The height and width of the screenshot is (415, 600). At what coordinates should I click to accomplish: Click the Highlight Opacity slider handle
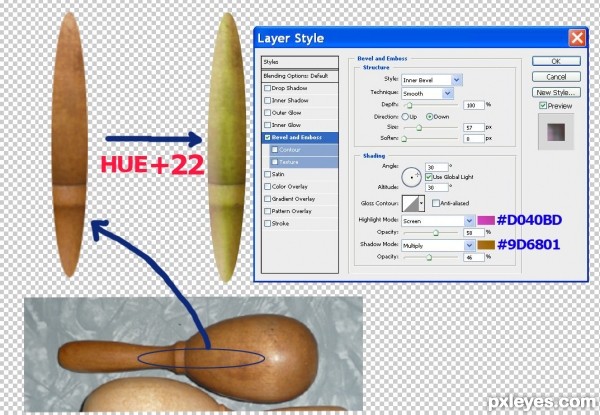coord(435,233)
